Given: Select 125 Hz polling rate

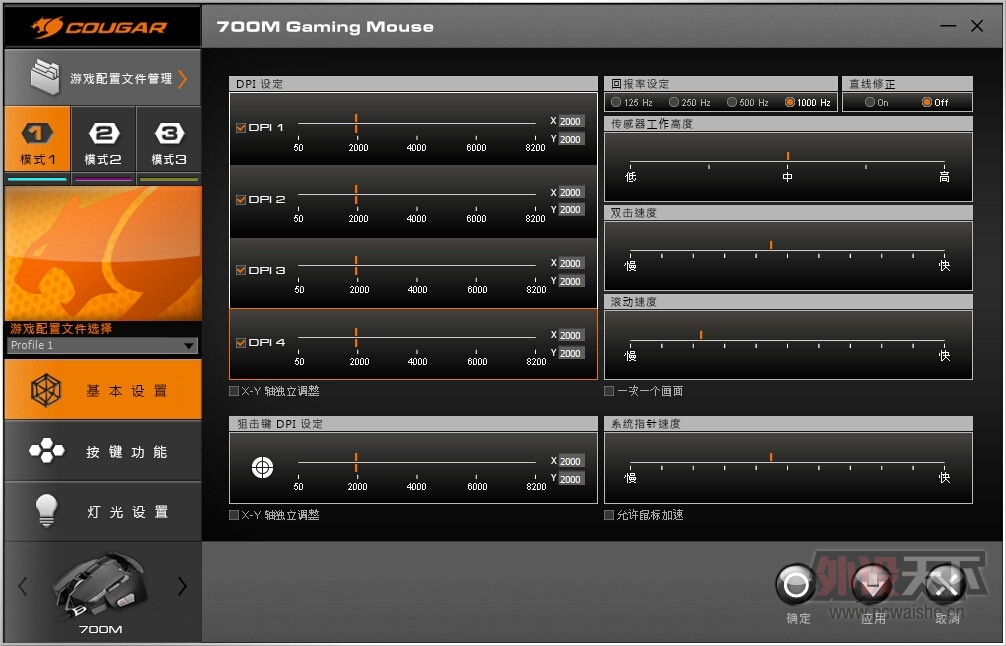Looking at the screenshot, I should click(616, 102).
